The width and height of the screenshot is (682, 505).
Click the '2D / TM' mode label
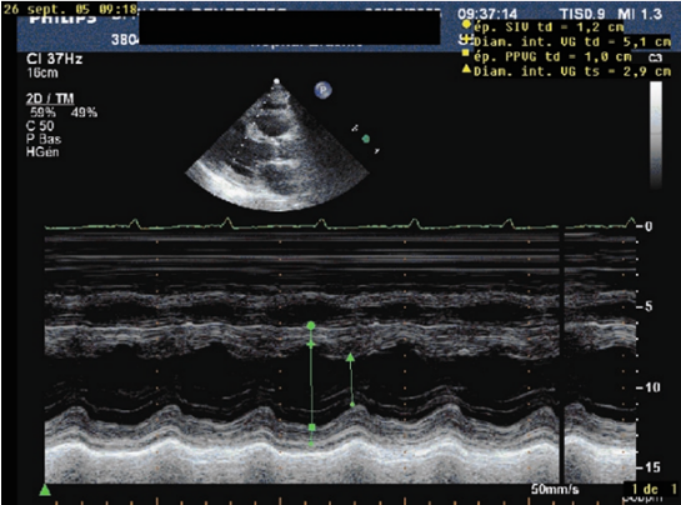(50, 99)
